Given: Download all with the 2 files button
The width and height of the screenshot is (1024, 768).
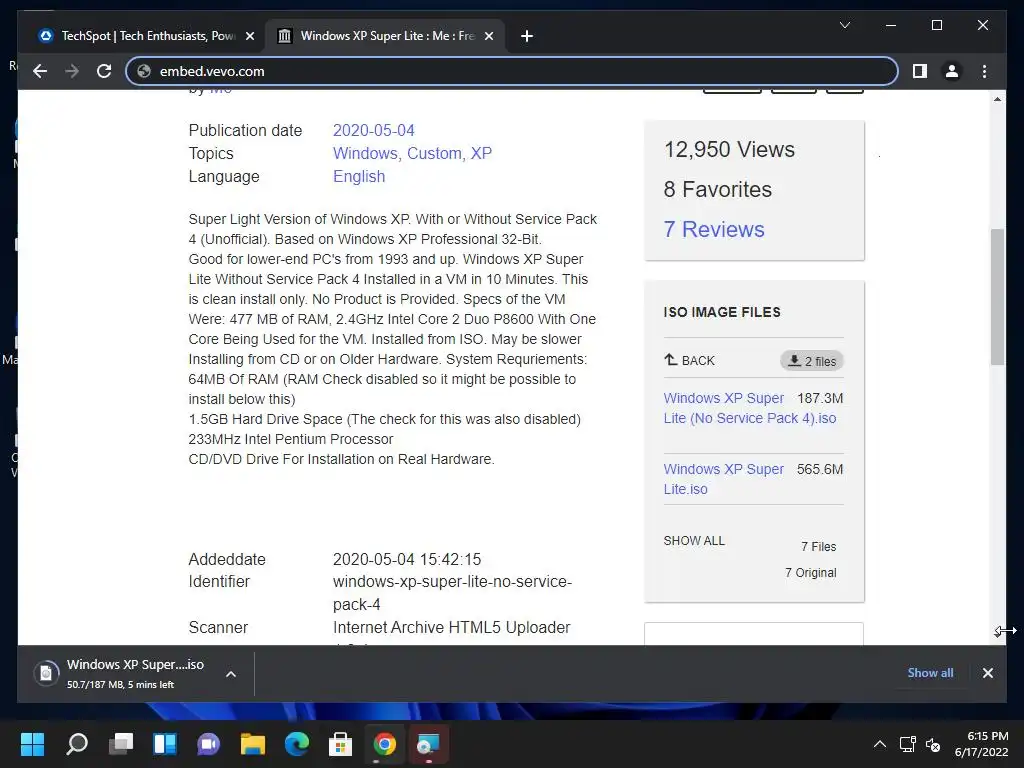Looking at the screenshot, I should coord(812,361).
